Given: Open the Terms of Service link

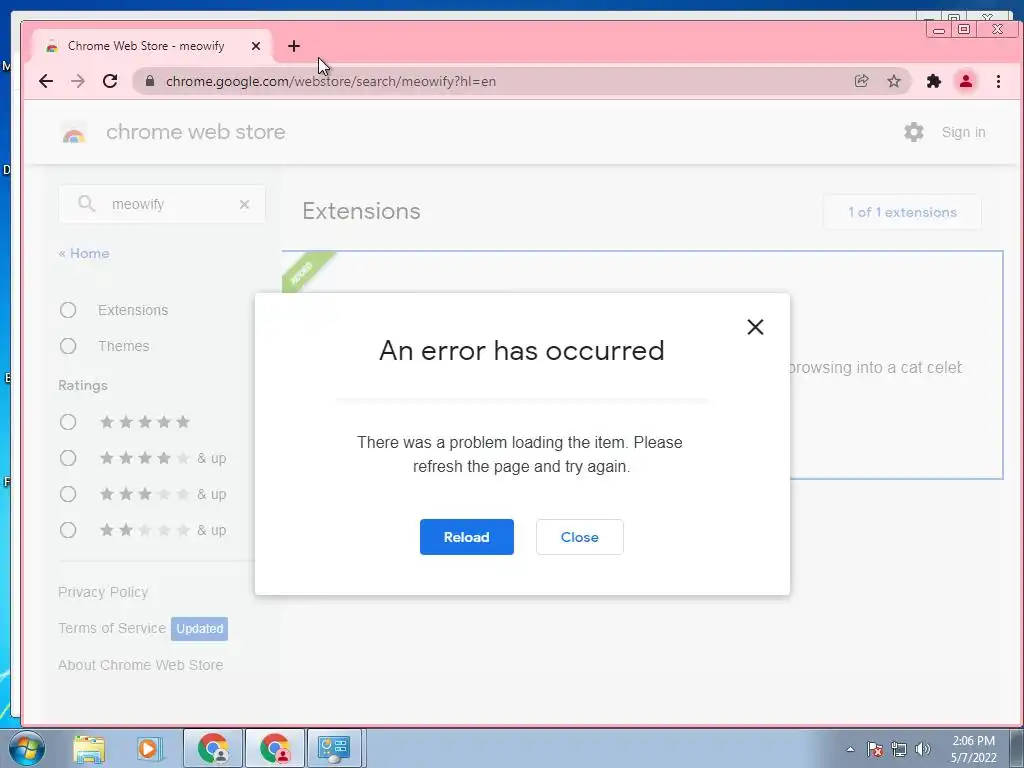Looking at the screenshot, I should 112,628.
